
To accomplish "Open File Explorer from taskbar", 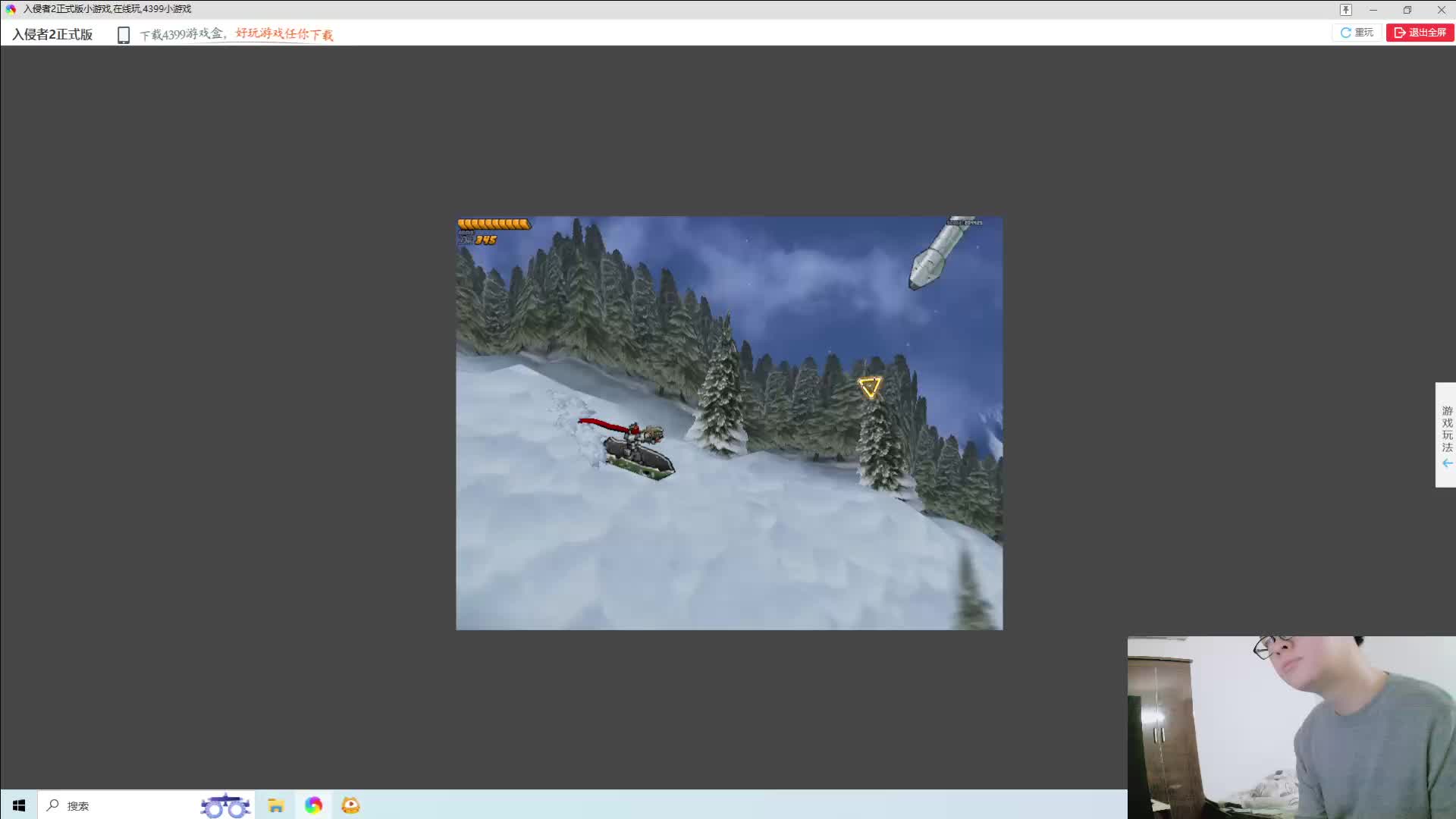I will pyautogui.click(x=275, y=805).
